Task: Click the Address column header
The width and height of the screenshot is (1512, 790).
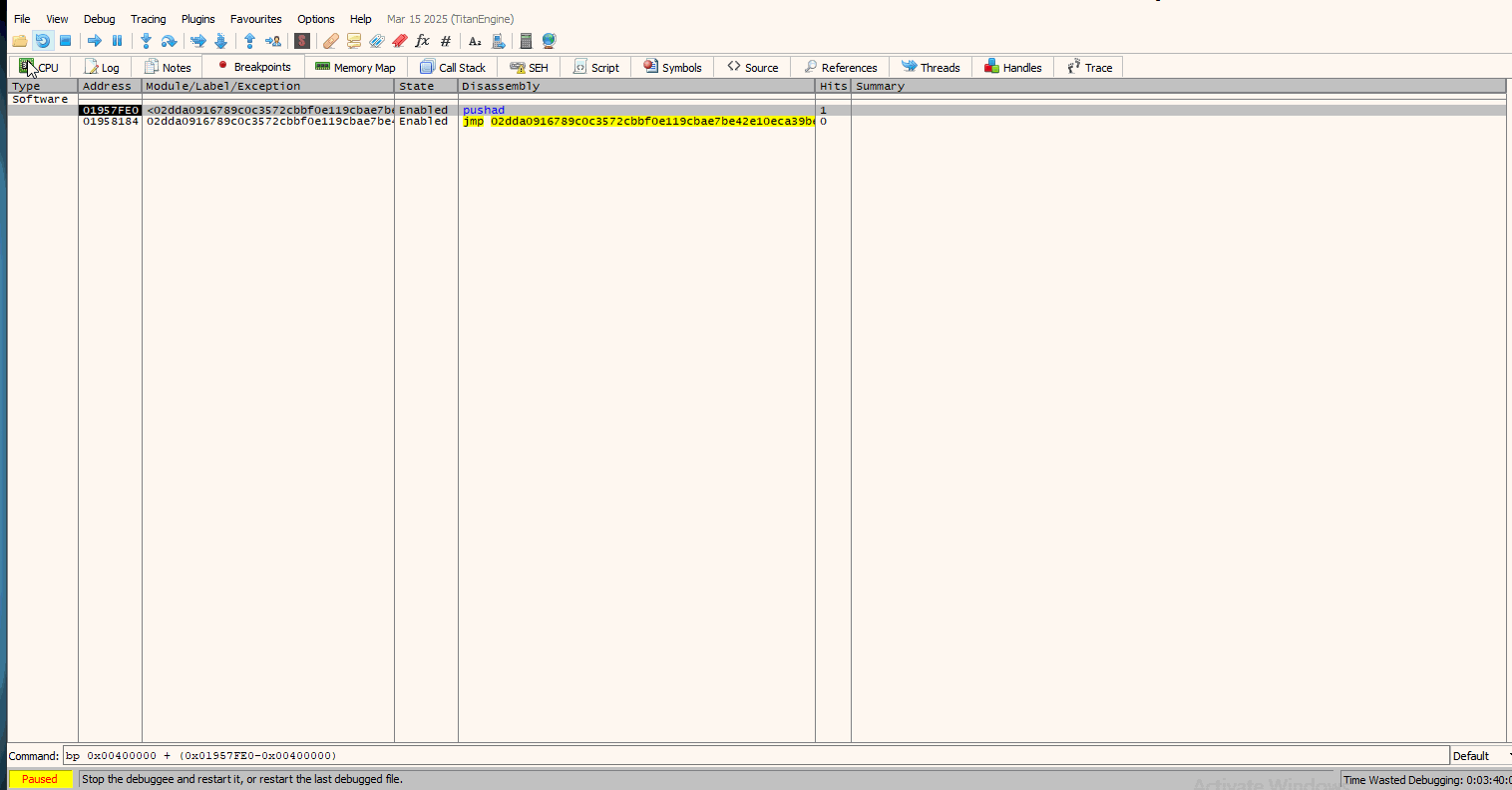Action: pyautogui.click(x=110, y=86)
